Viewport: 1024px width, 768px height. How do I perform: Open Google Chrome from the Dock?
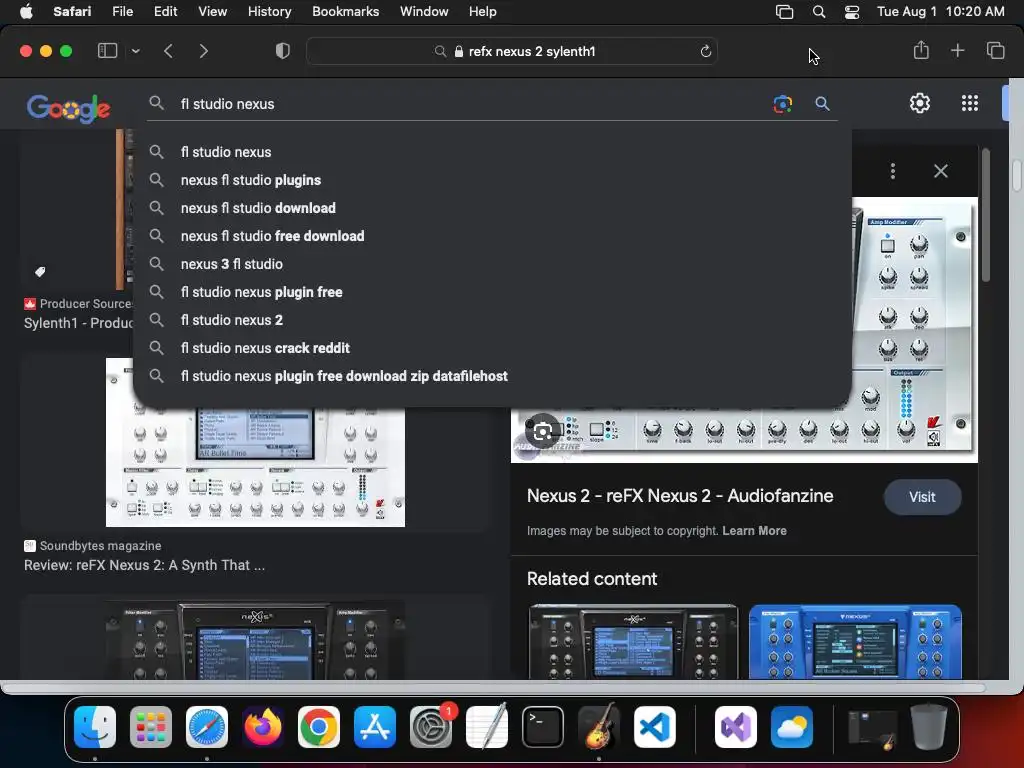point(319,727)
